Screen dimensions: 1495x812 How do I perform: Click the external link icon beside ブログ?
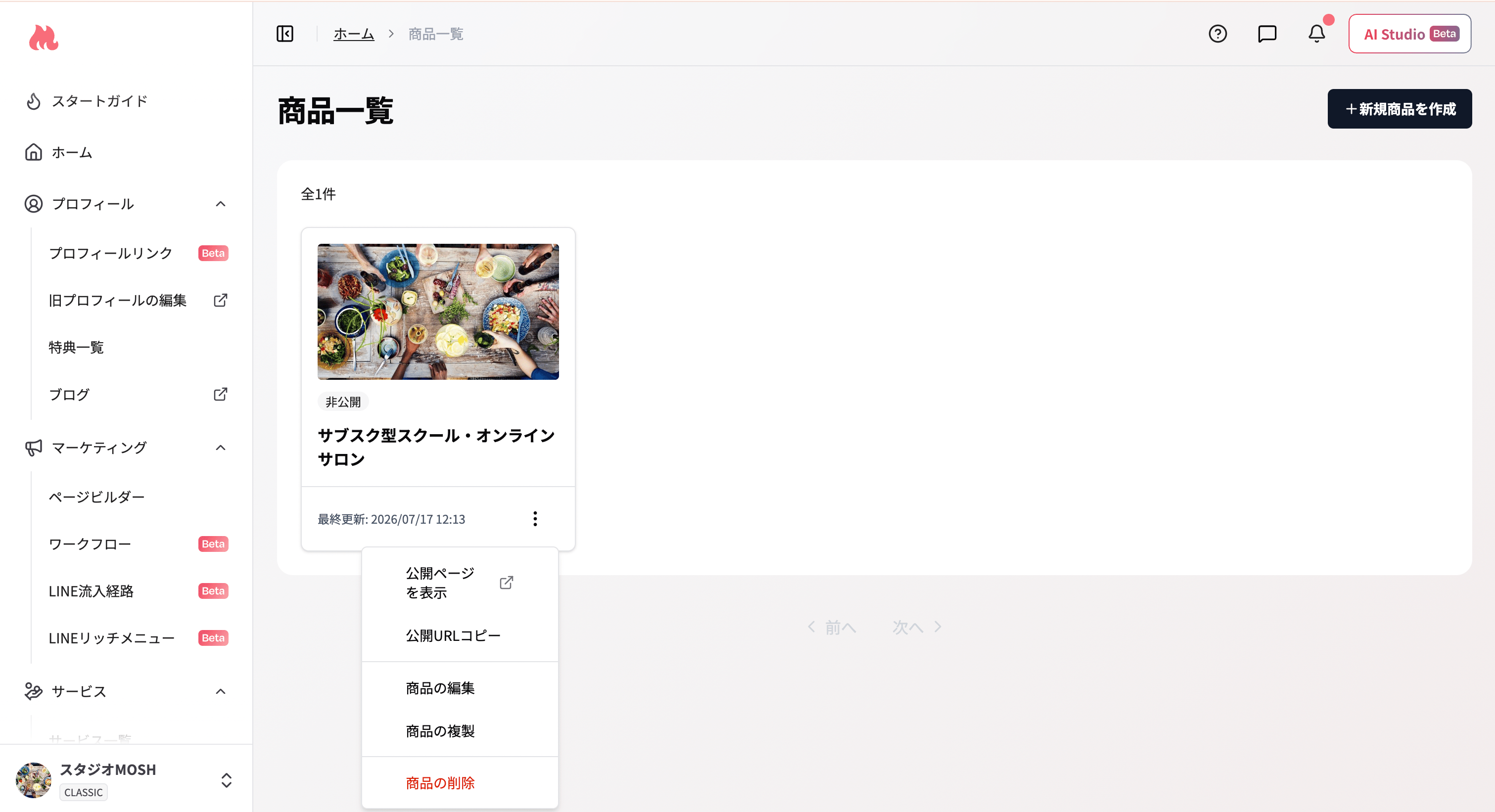221,394
